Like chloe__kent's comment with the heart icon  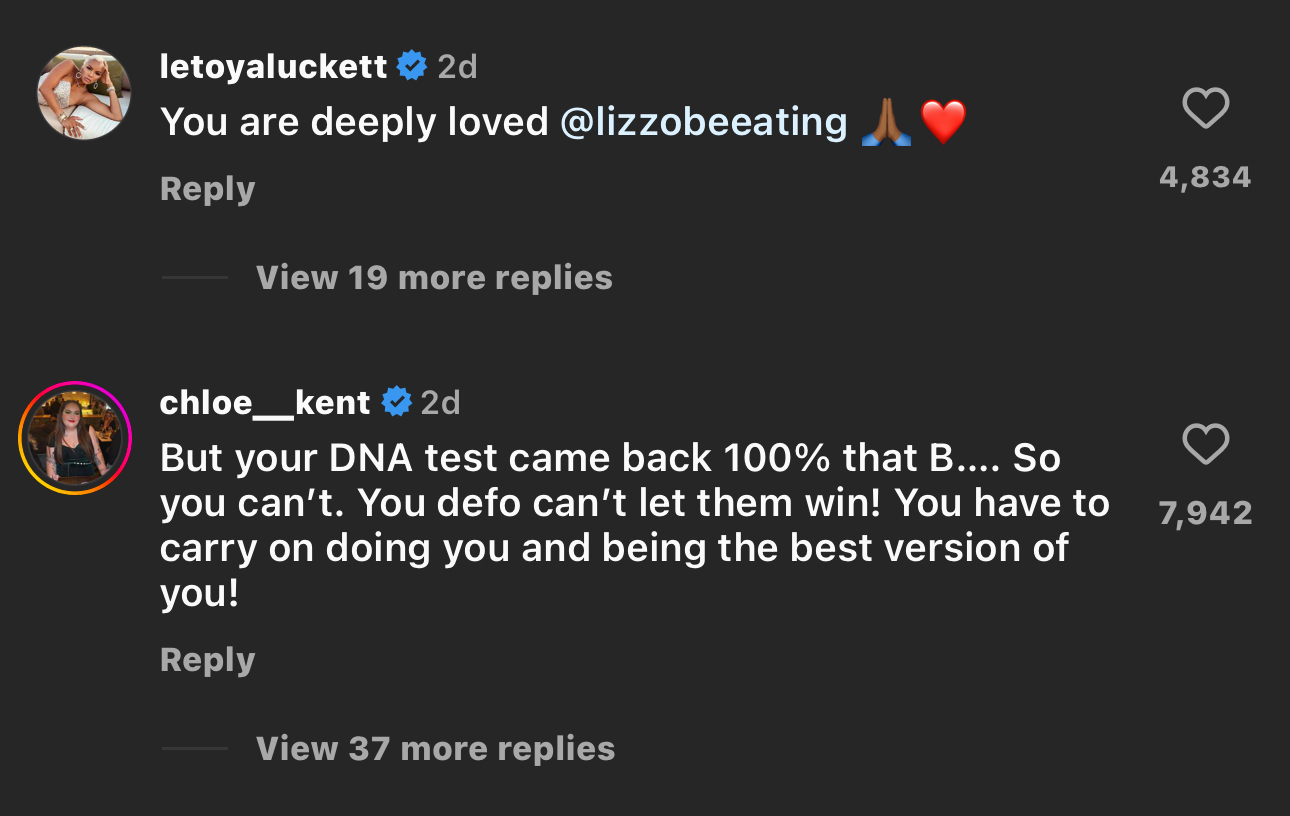point(1205,445)
